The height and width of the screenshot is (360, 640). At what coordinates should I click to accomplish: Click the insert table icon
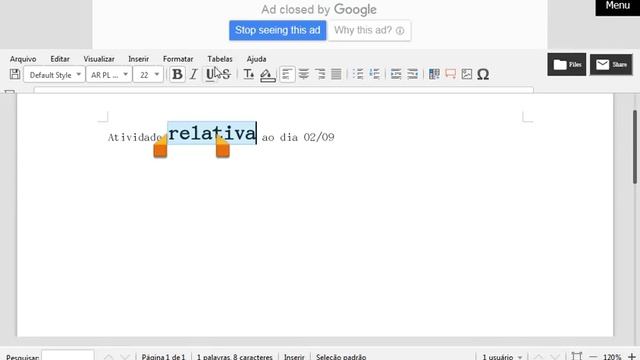(x=434, y=74)
